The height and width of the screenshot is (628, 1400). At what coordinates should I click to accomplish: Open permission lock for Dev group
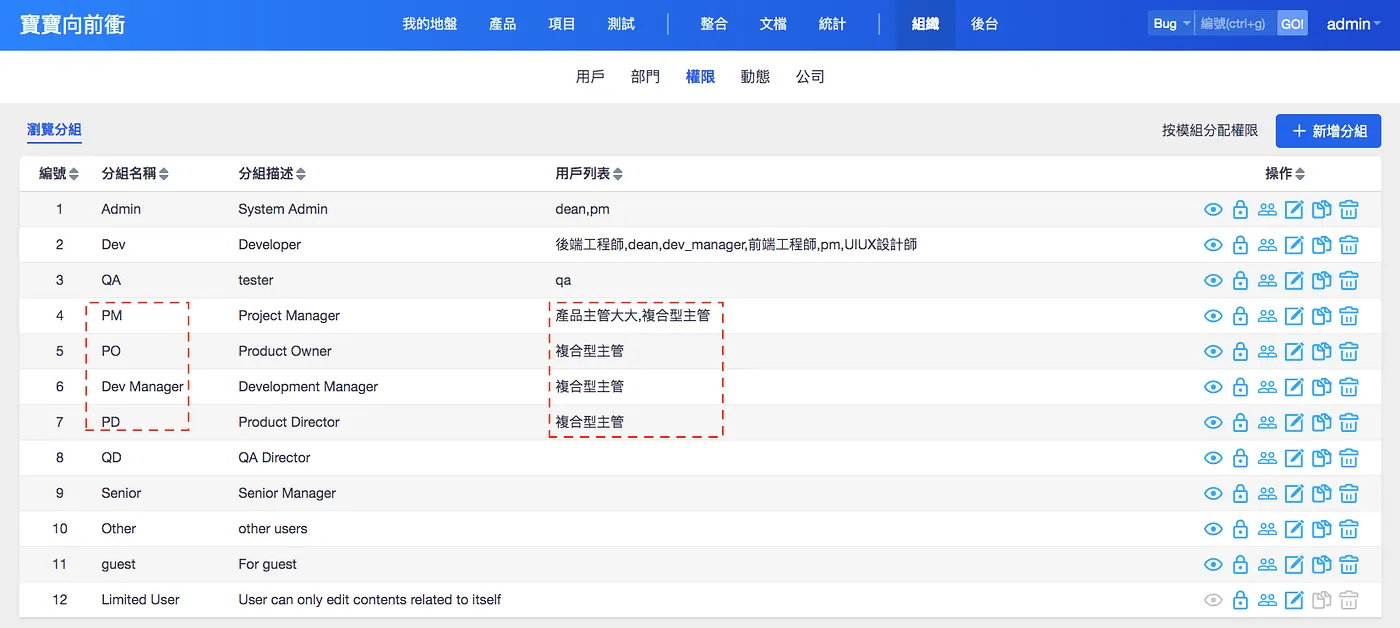(1240, 245)
